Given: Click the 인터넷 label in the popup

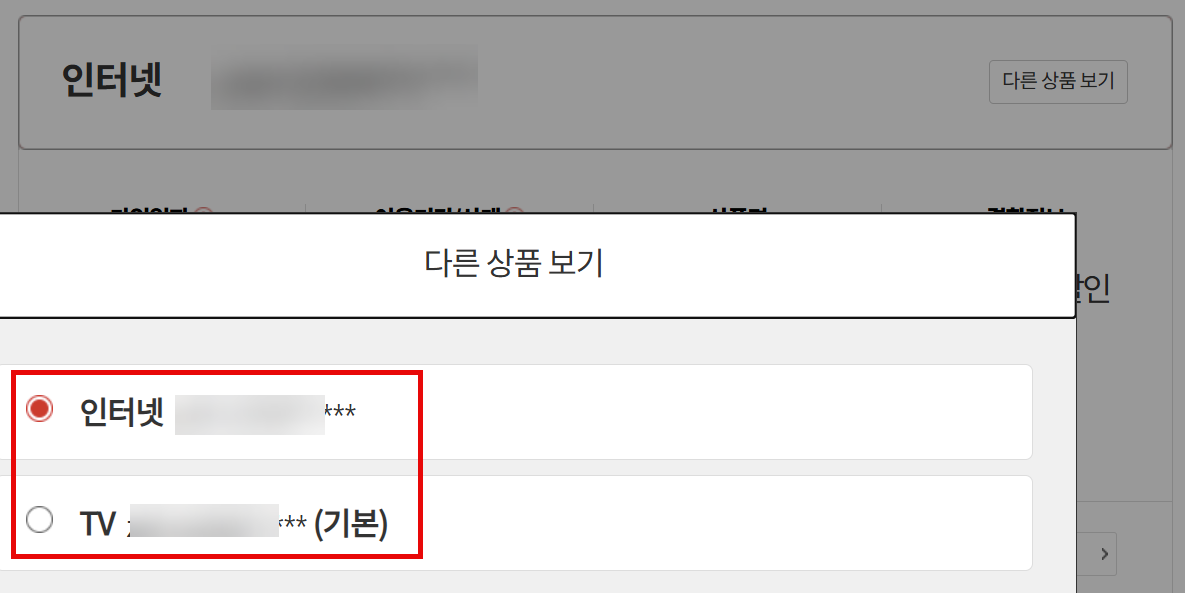Looking at the screenshot, I should click(122, 412).
